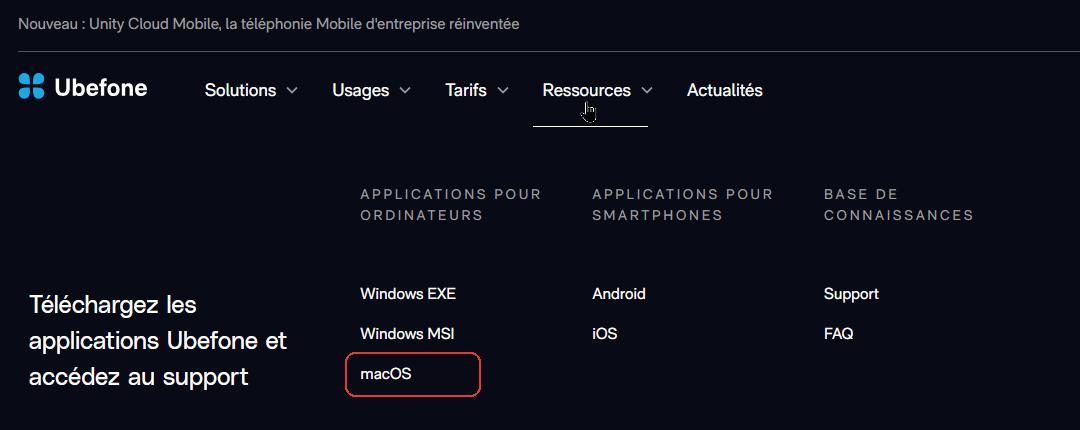
Task: Visit the Support knowledge base link
Action: tap(851, 294)
